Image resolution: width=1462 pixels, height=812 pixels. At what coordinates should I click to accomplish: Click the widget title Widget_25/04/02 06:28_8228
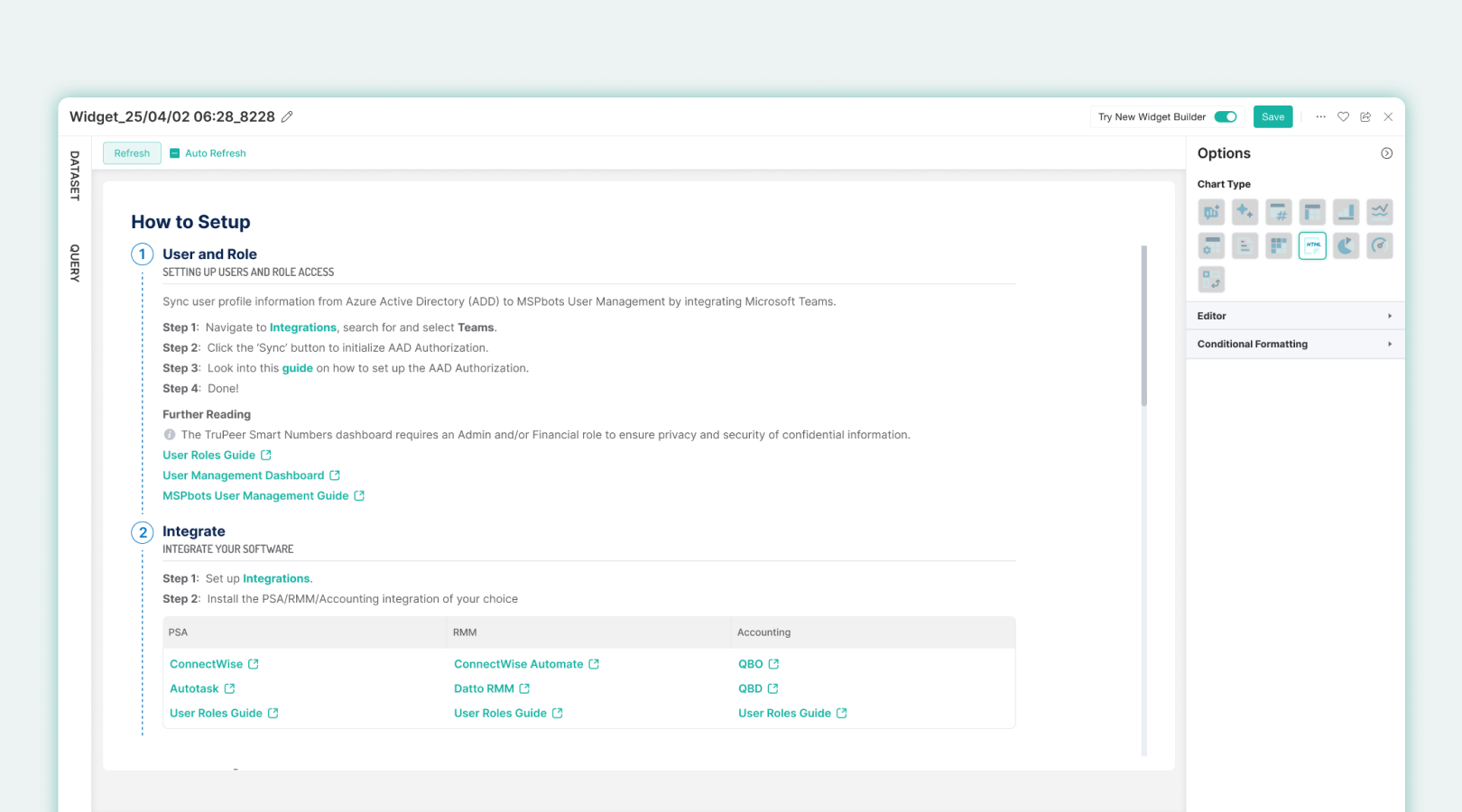click(x=172, y=116)
